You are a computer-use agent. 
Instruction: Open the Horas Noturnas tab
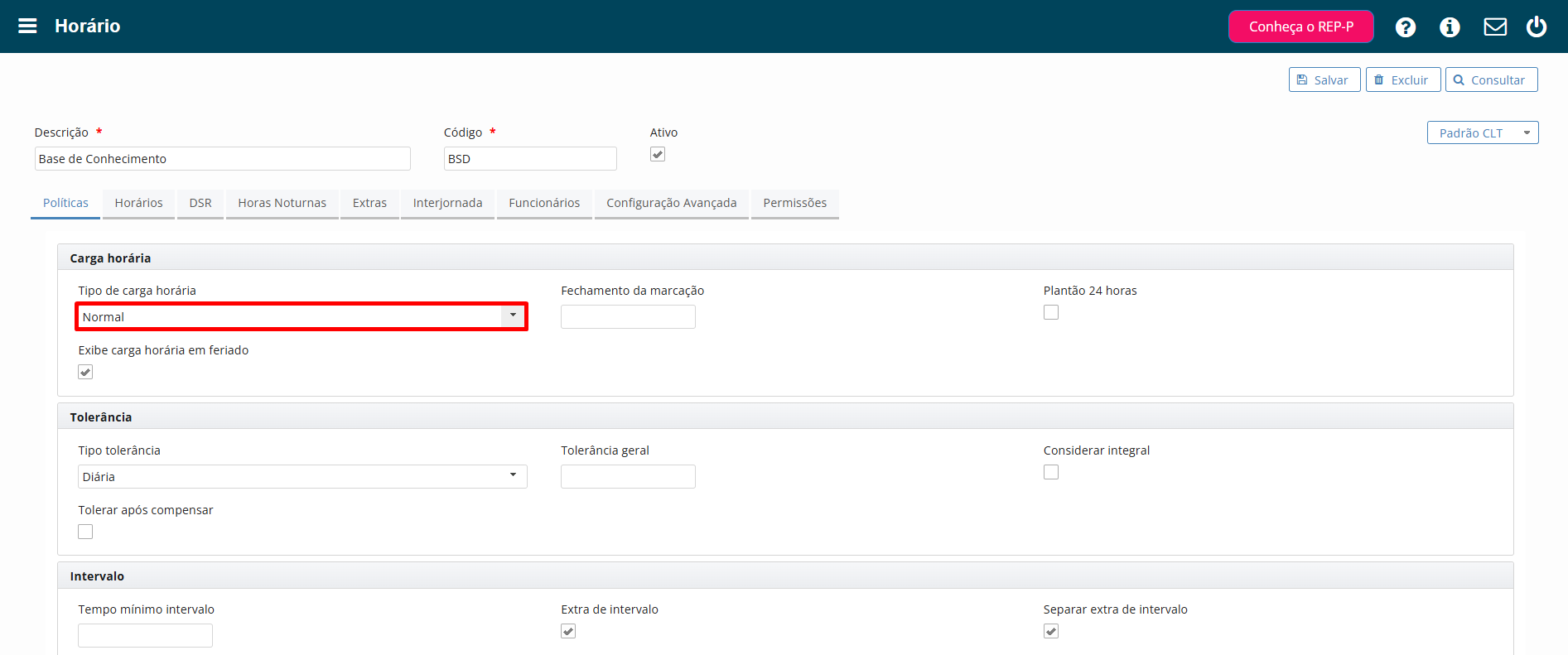(x=282, y=203)
